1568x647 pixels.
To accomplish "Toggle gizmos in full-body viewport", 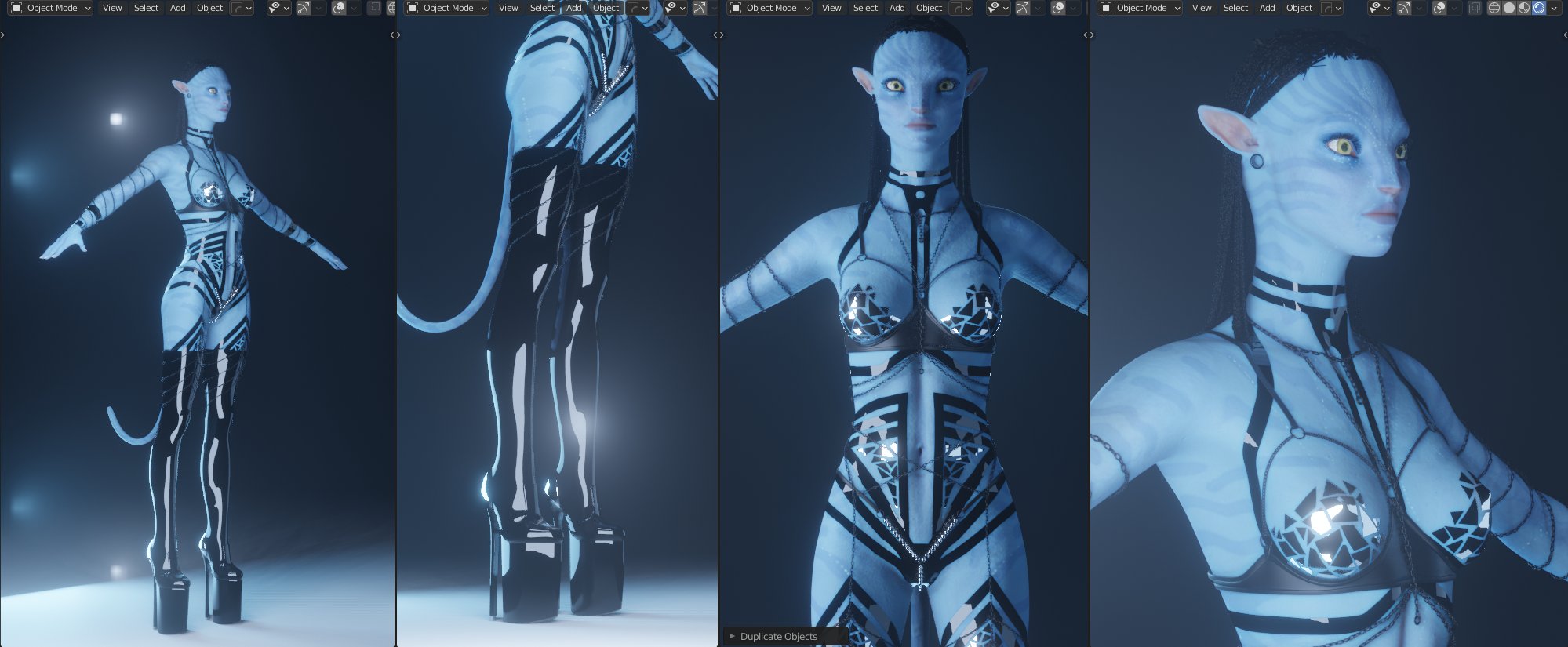I will pyautogui.click(x=304, y=8).
